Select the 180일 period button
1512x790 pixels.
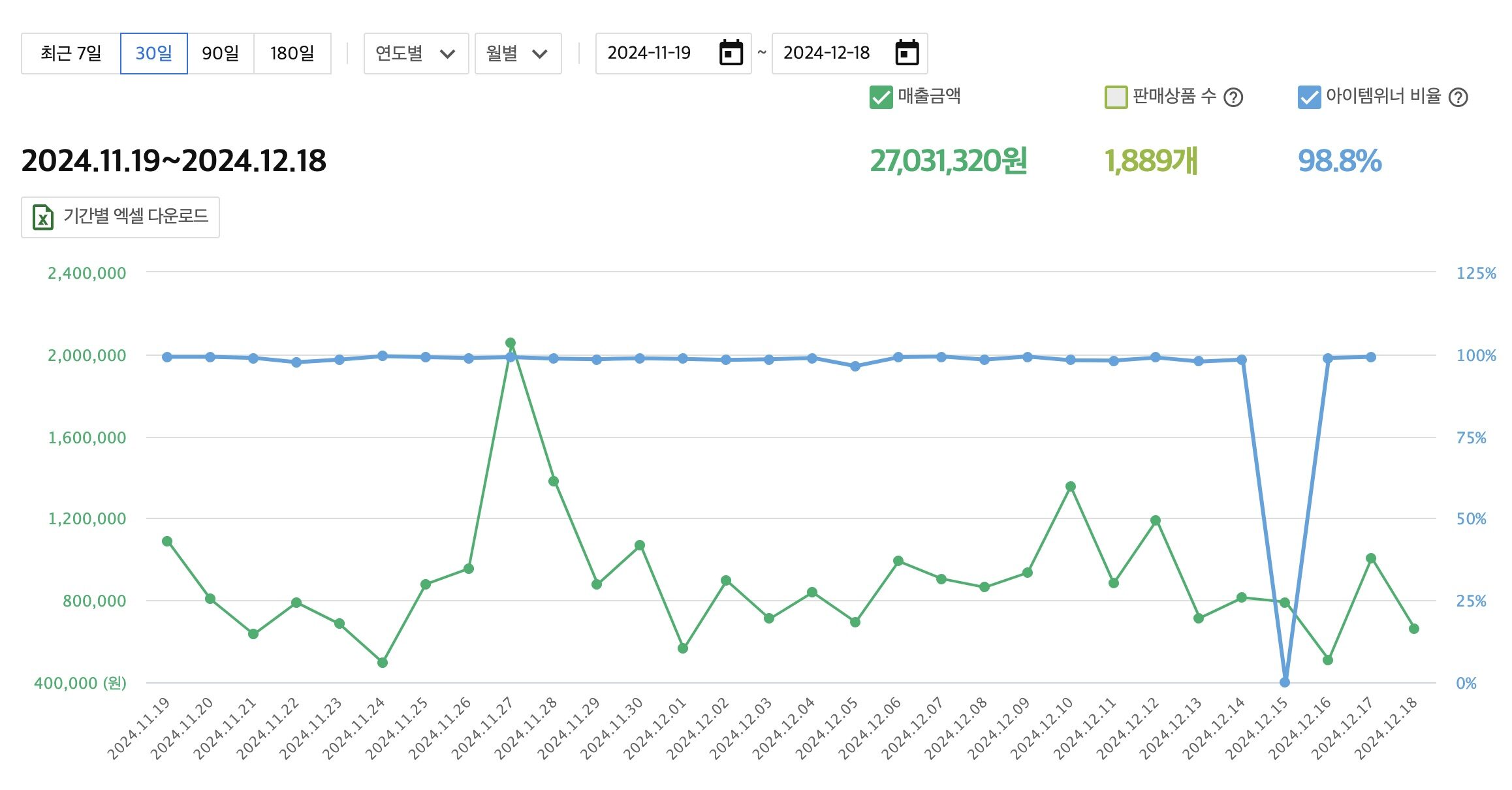coord(292,54)
